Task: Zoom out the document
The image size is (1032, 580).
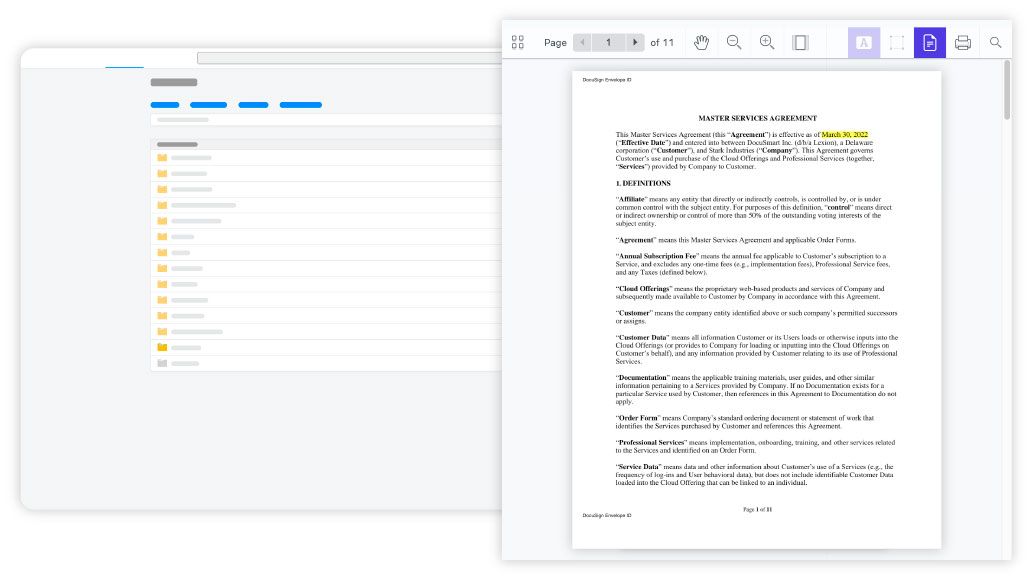Action: pos(734,42)
